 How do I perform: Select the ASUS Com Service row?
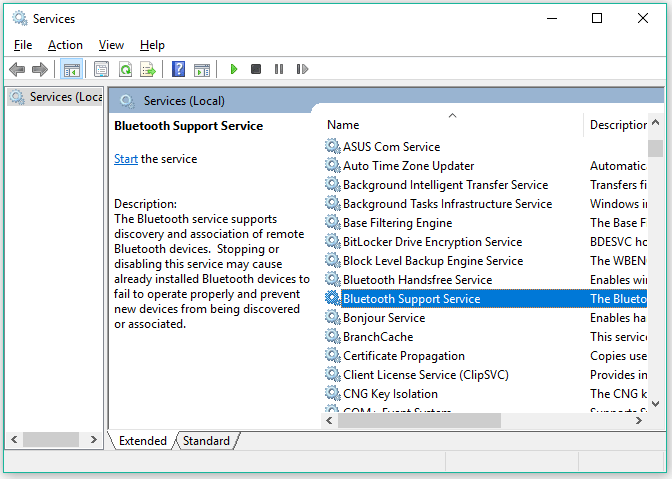(485, 147)
